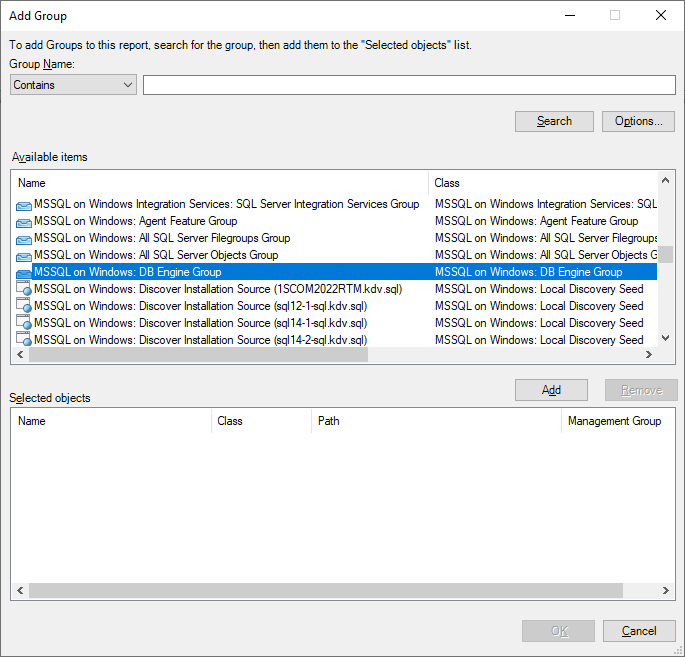
Task: Click the Cancel button
Action: click(639, 631)
